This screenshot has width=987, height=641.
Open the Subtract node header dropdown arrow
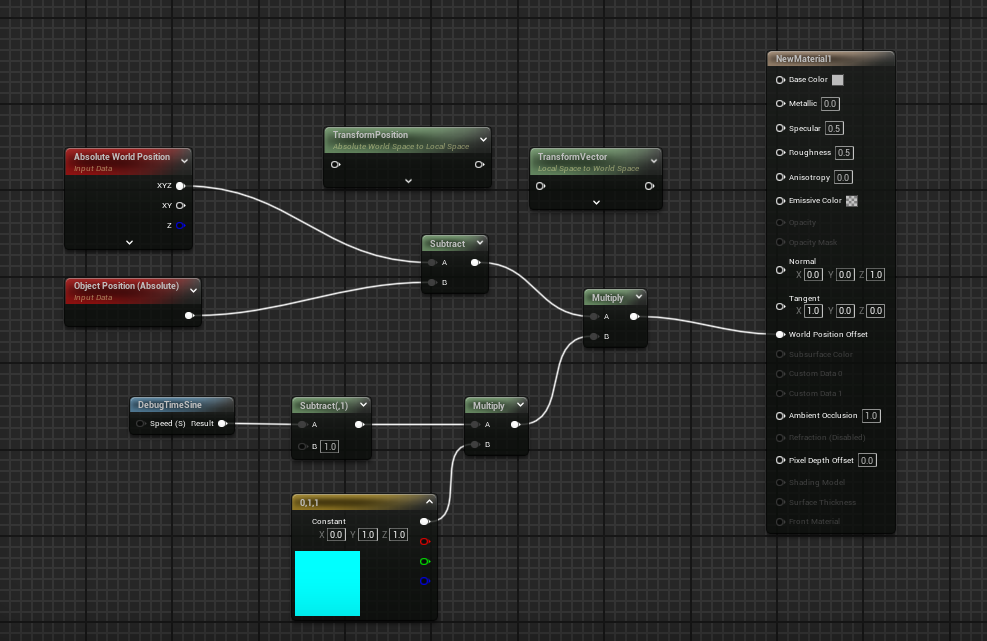480,243
